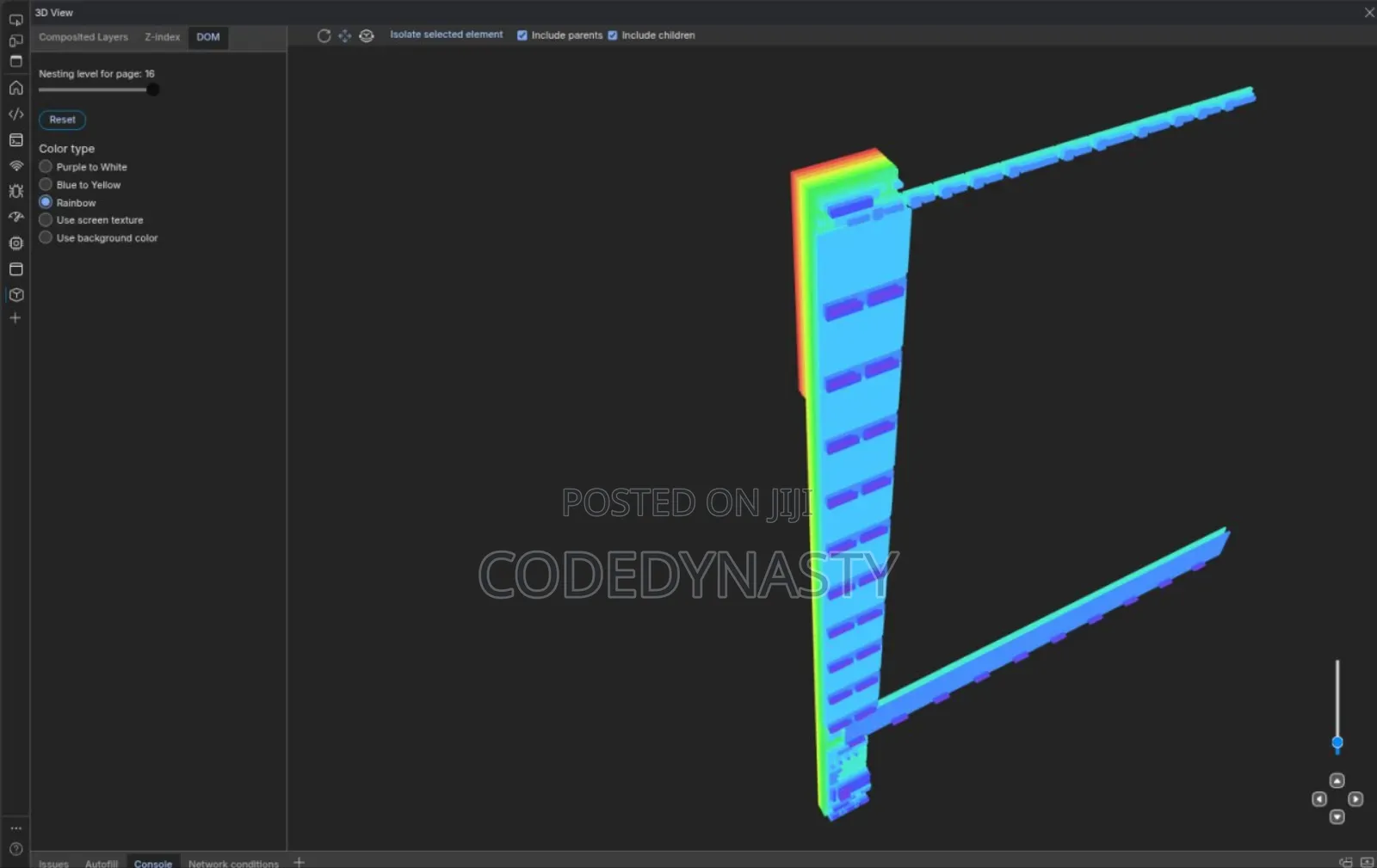Open the Console drawer tab
Screen dimensions: 1377x868
coord(153,863)
